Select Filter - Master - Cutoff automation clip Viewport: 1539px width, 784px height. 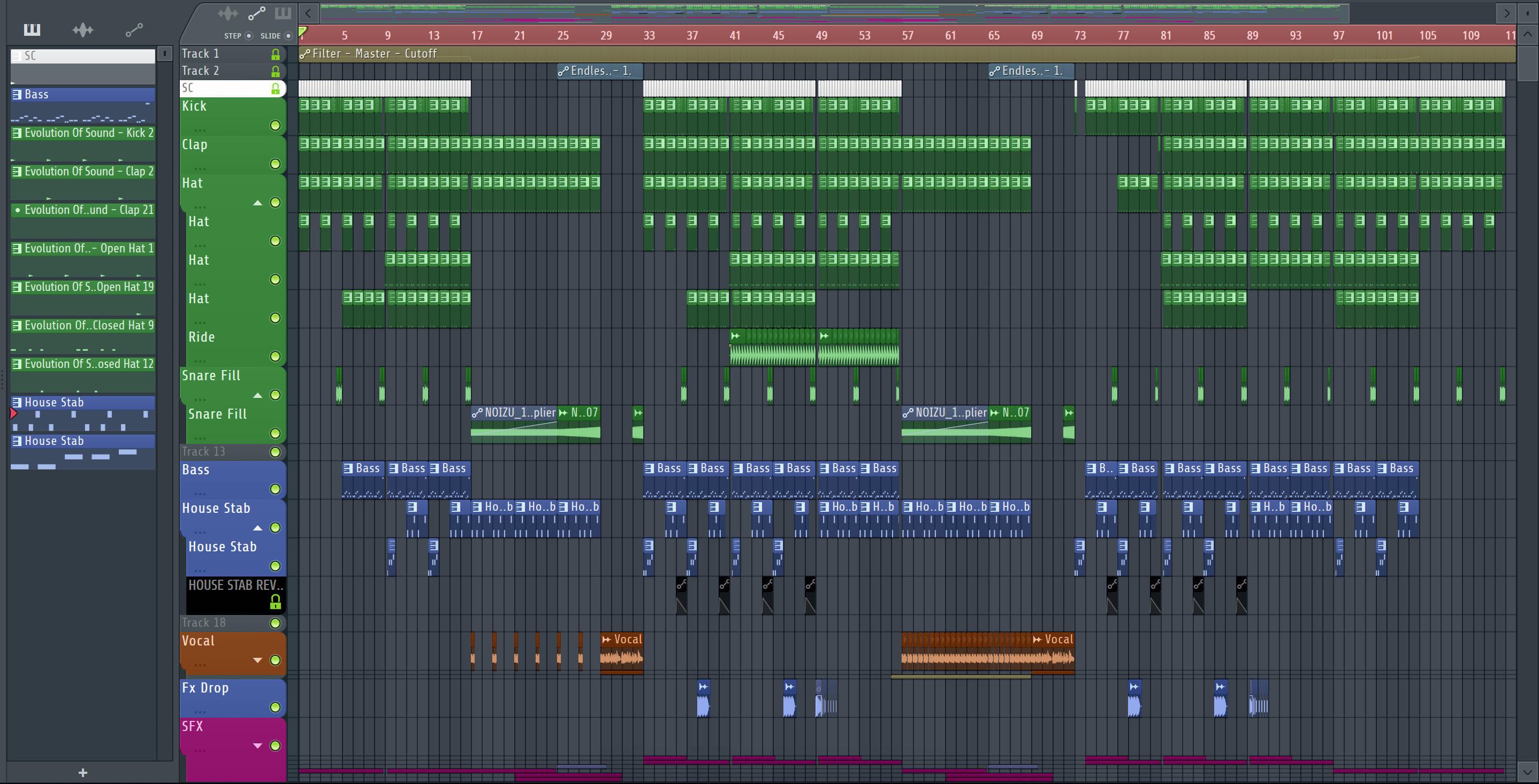[907, 53]
